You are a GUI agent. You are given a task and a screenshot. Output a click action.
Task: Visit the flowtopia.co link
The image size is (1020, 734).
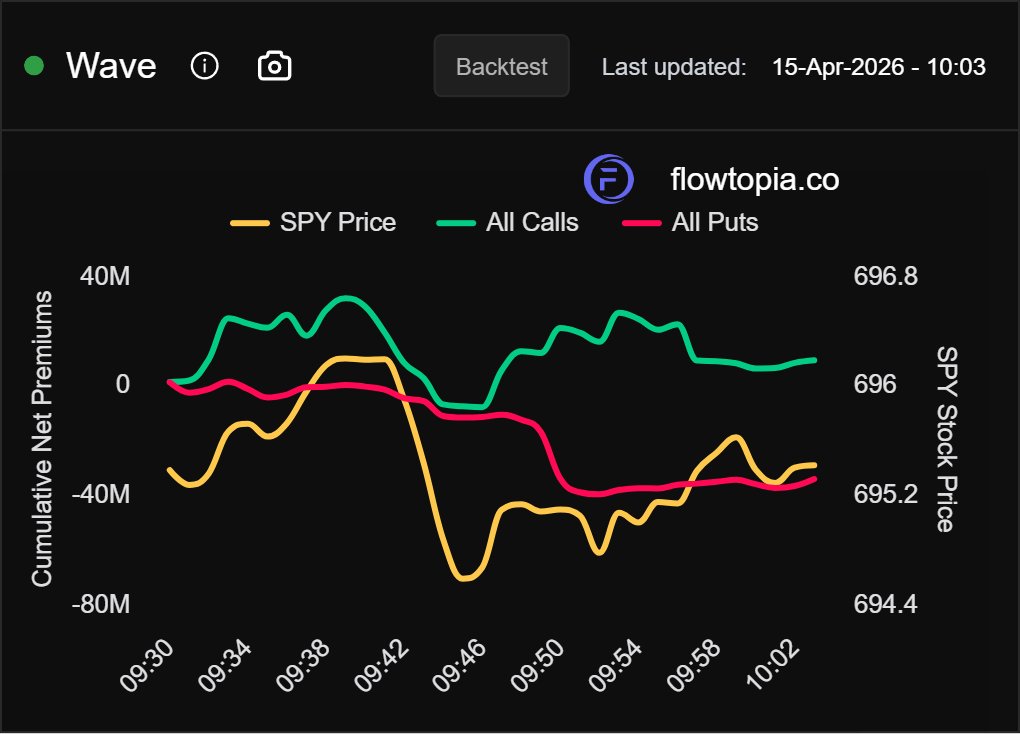(x=754, y=180)
